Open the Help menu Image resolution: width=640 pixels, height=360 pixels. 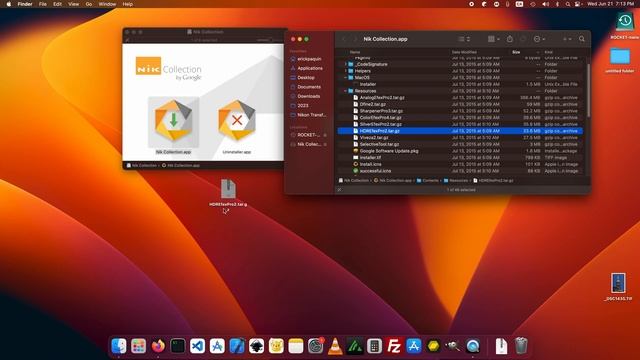[127, 4]
